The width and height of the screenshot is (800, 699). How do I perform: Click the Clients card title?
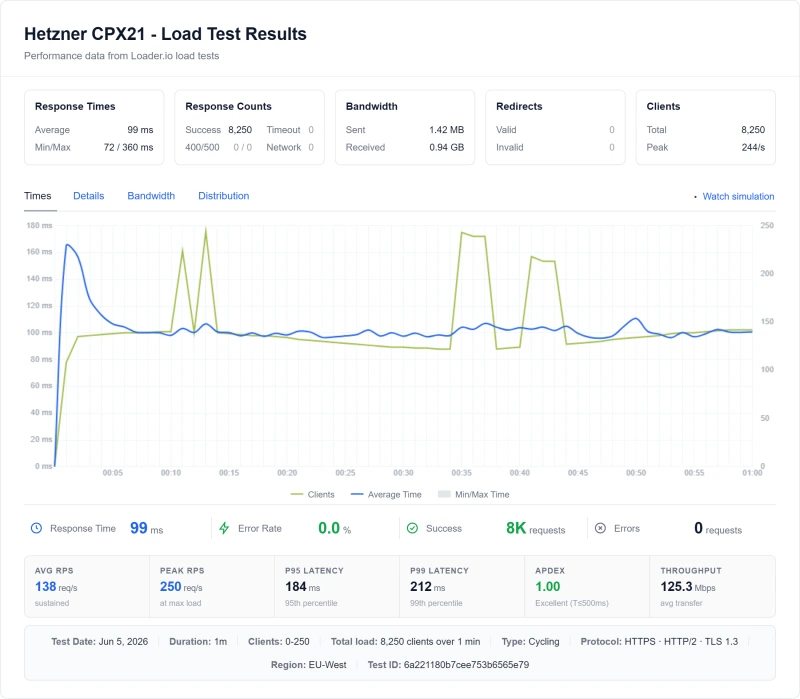click(x=663, y=106)
